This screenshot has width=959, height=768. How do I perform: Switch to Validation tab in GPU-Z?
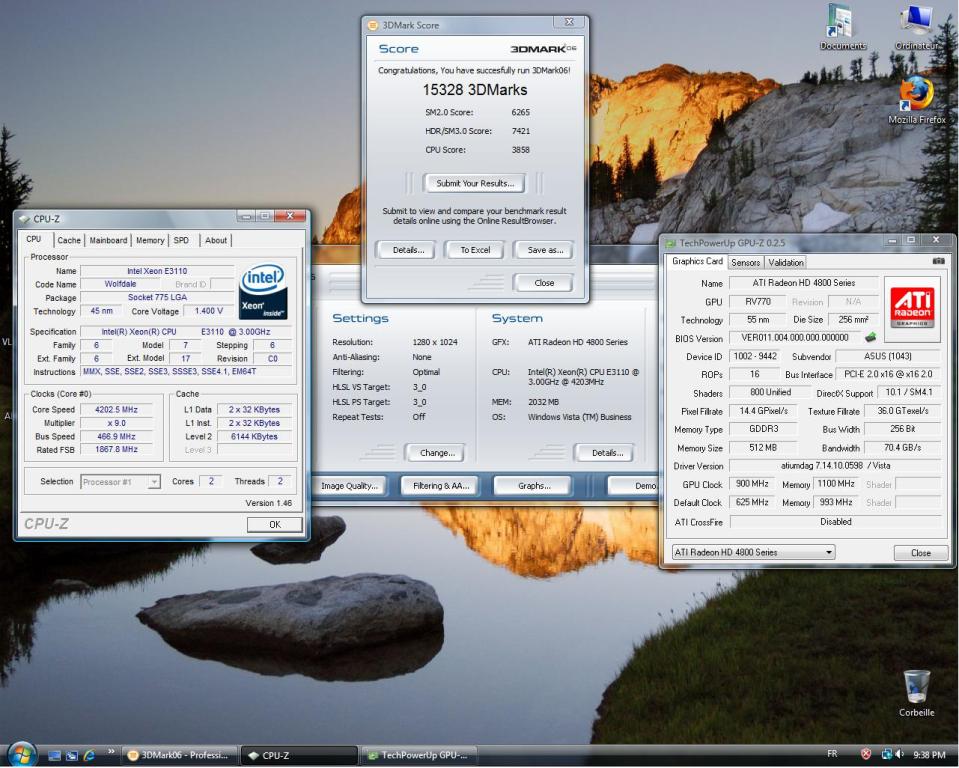785,262
